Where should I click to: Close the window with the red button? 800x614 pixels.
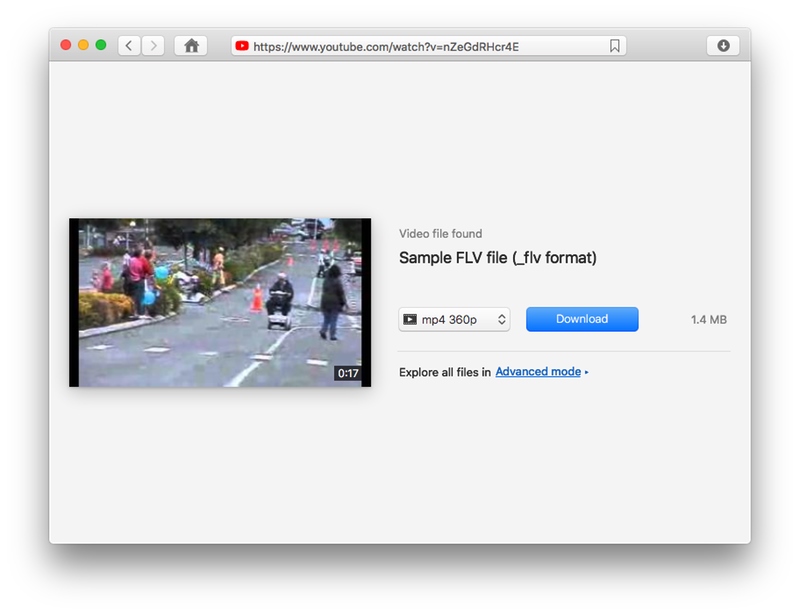pyautogui.click(x=65, y=45)
